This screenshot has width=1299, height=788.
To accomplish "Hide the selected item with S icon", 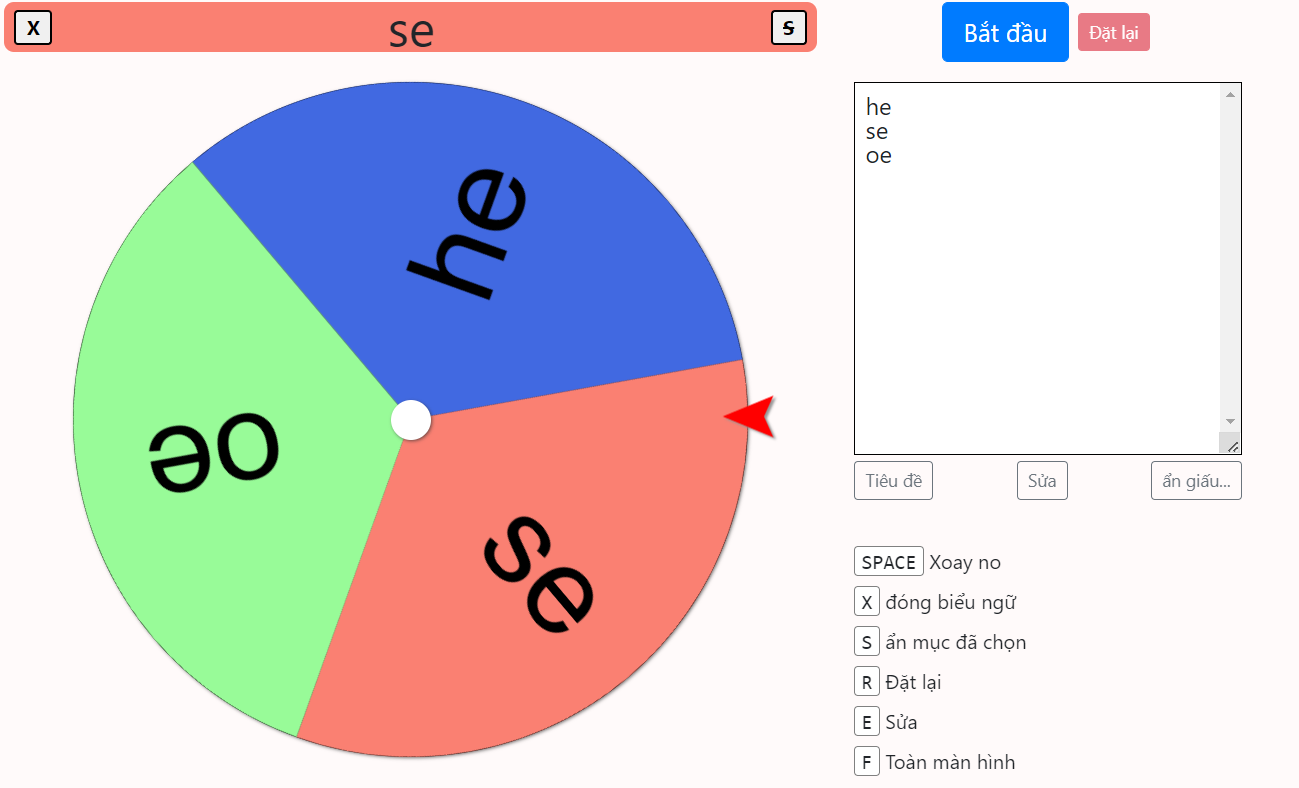I will coord(788,28).
